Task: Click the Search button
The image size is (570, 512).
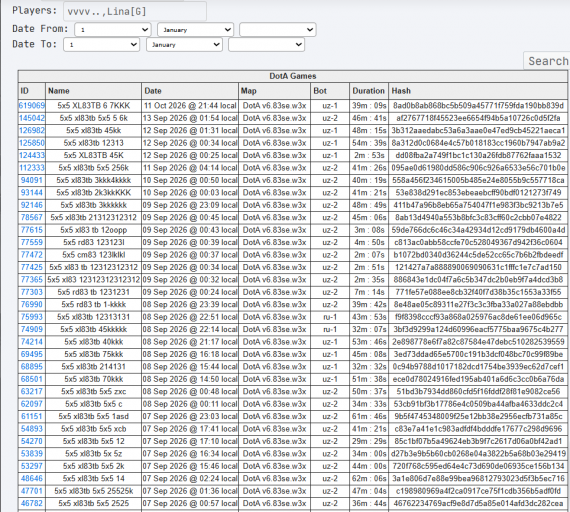Action: (x=547, y=61)
